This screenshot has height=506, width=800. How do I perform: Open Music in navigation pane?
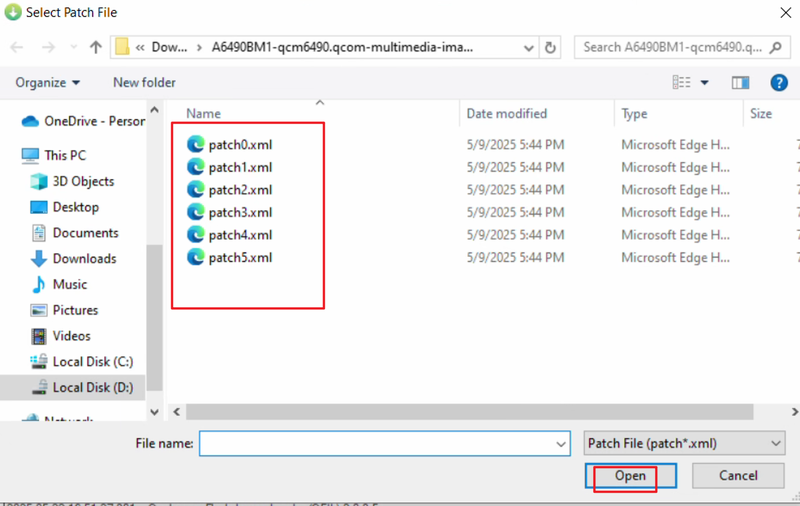59,284
